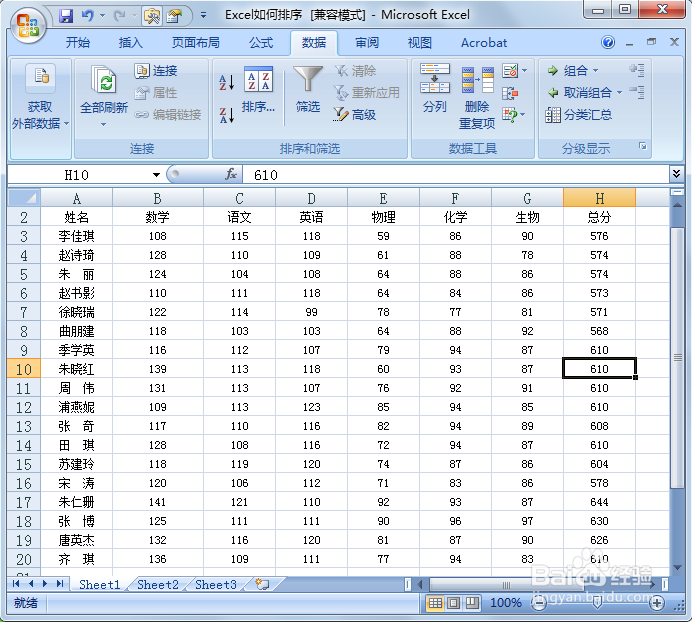Open the 审阅 Review tab
The image size is (692, 622).
[x=367, y=43]
